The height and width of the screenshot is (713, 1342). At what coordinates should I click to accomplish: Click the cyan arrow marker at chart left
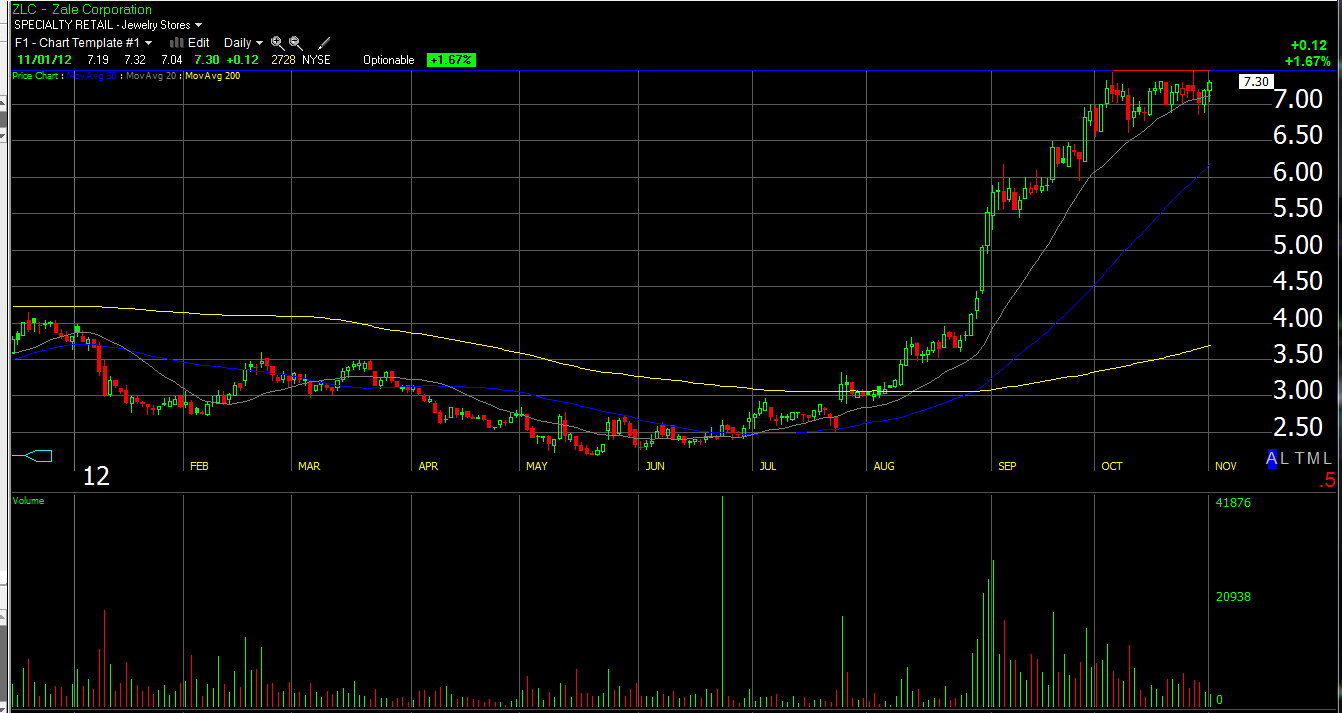click(x=32, y=456)
